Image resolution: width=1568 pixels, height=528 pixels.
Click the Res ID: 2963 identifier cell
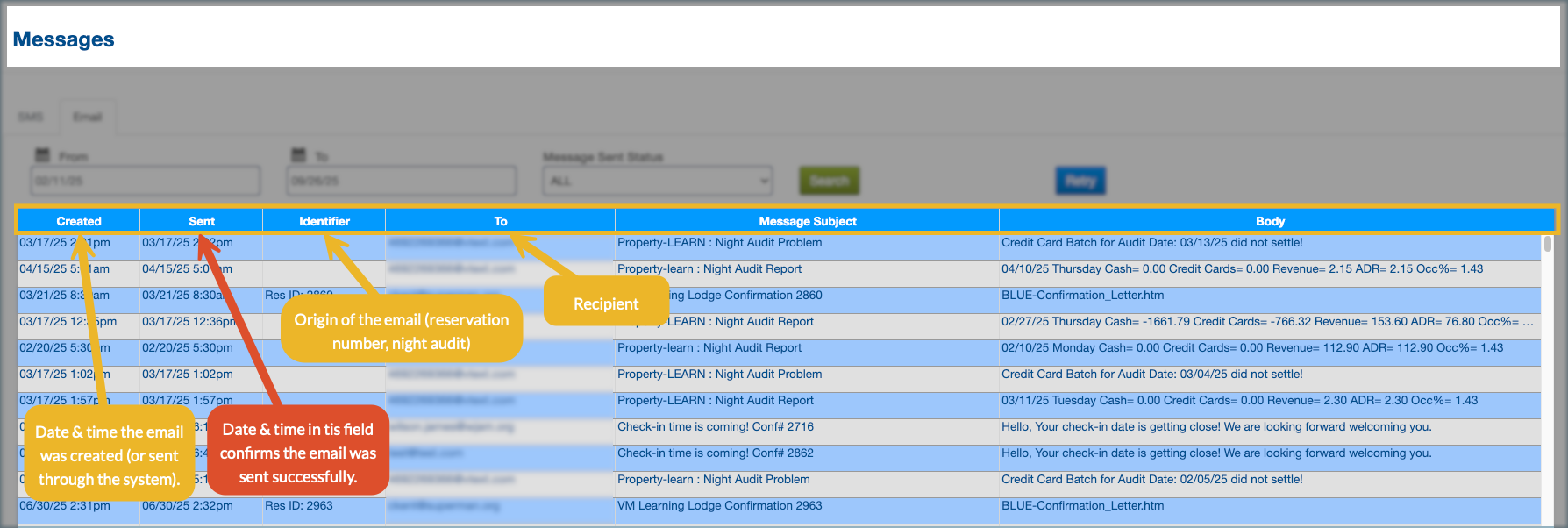point(299,506)
